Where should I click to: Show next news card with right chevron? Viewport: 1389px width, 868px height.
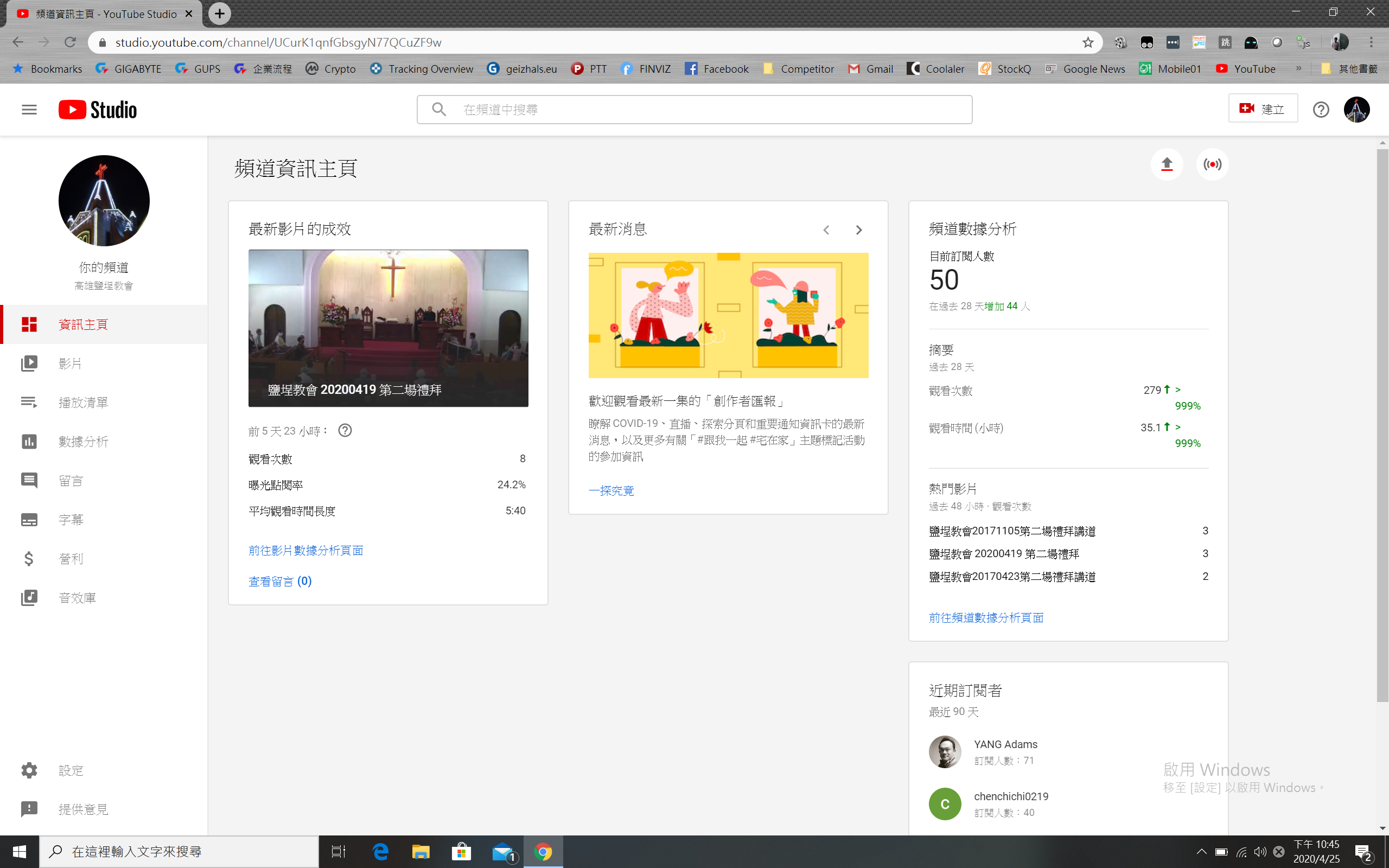pyautogui.click(x=859, y=230)
